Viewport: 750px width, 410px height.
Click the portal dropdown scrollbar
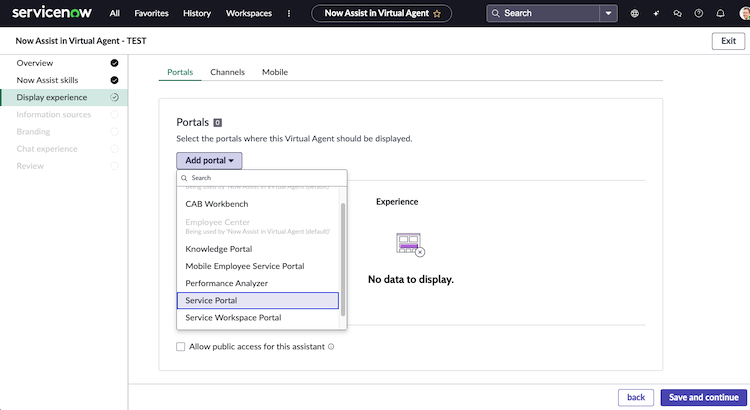point(342,259)
